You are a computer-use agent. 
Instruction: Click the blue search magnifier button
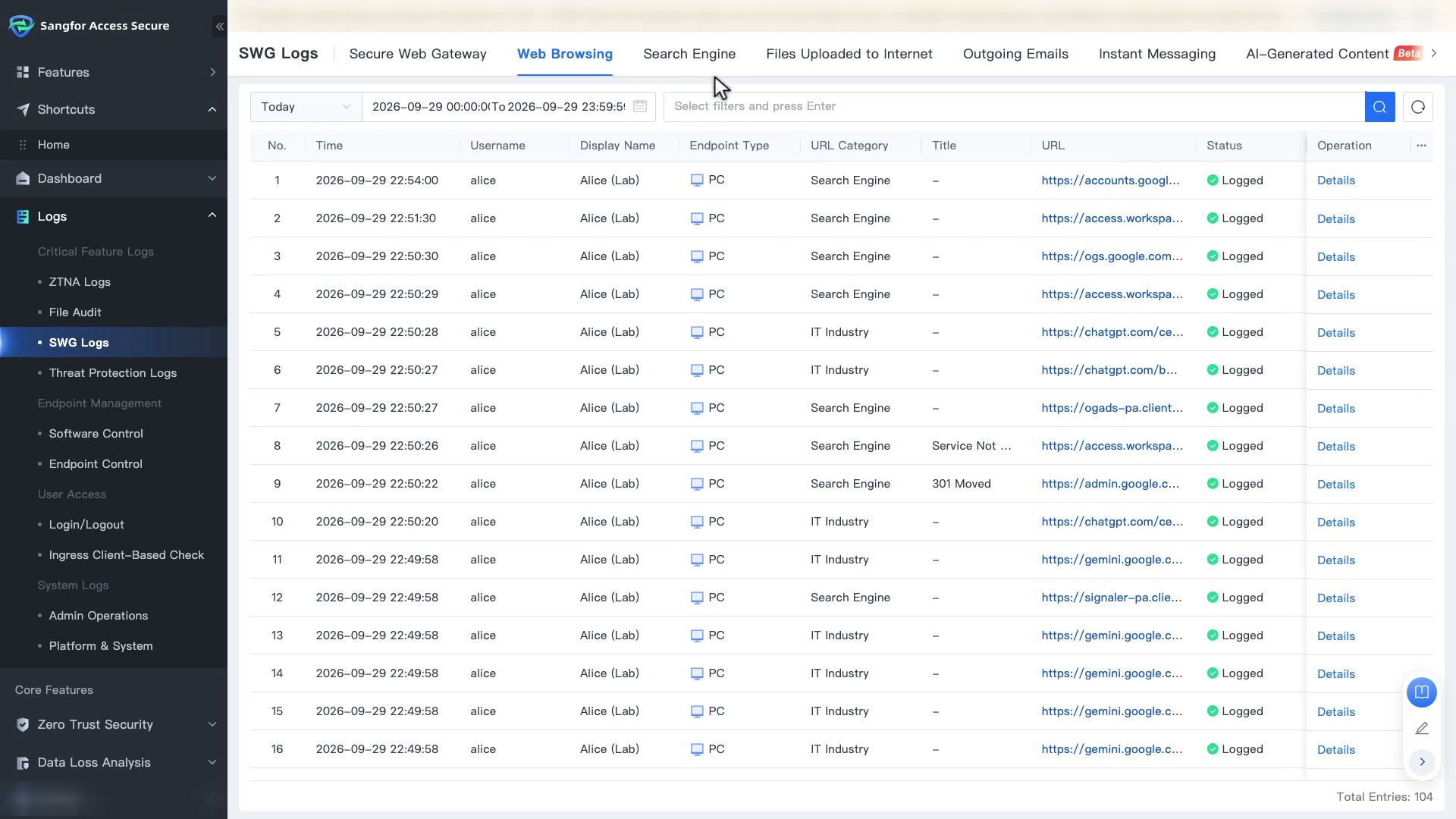pos(1379,107)
